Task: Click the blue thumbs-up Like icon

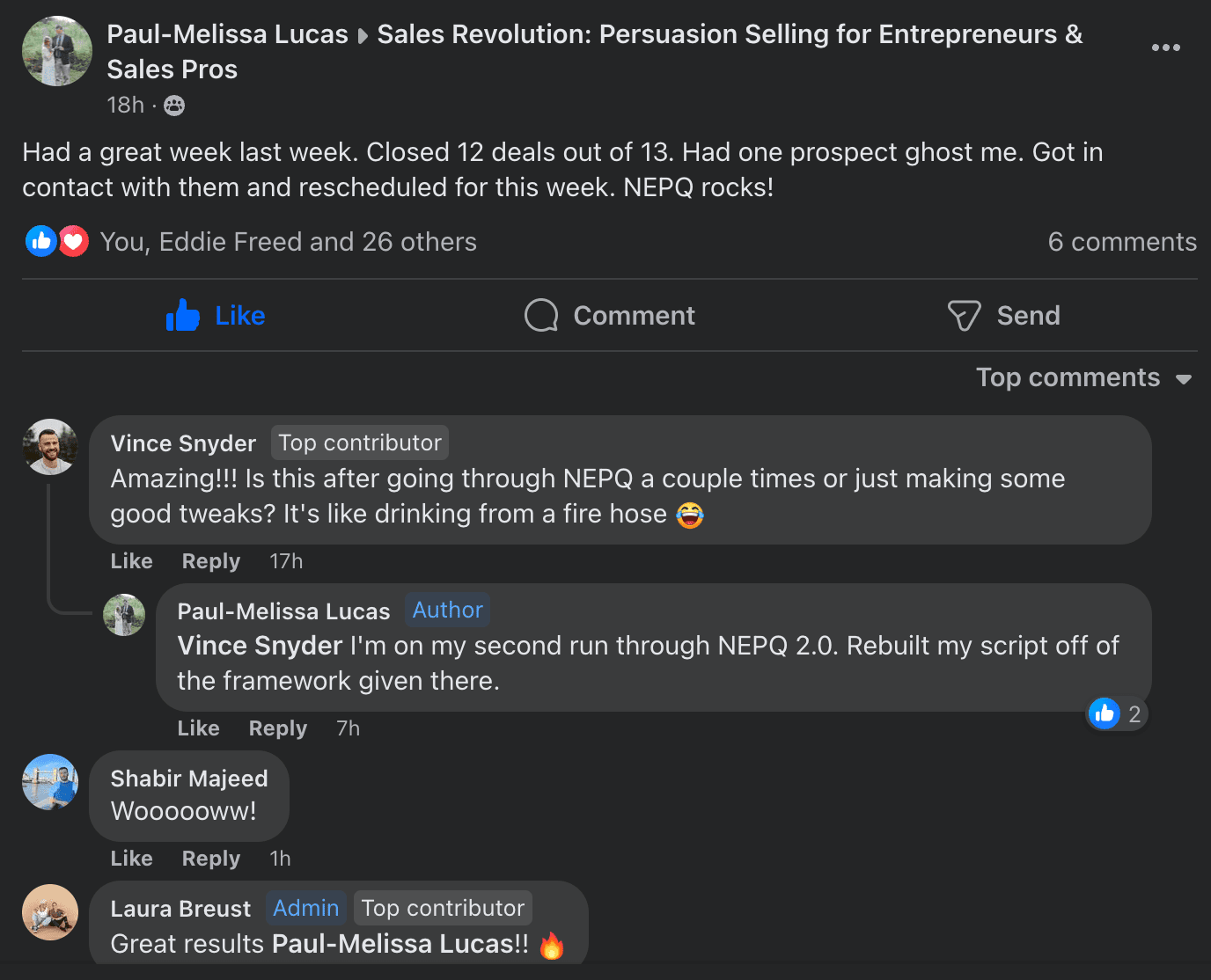Action: [183, 315]
